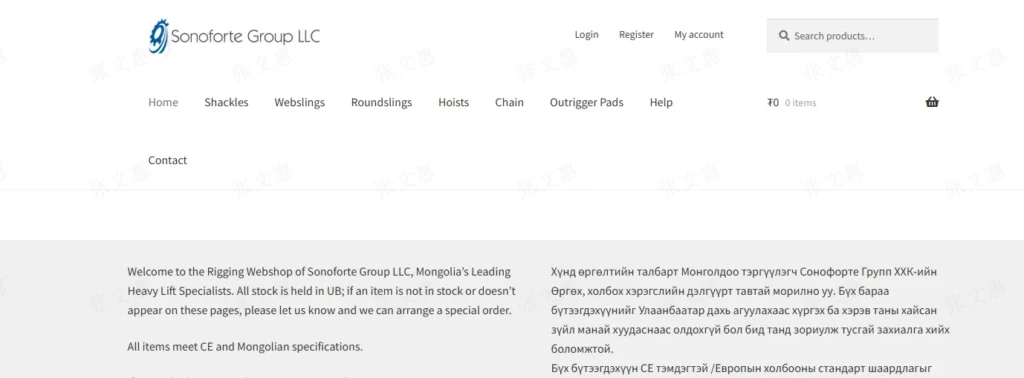This screenshot has height=378, width=1024.
Task: Open the Login link
Action: 586,35
